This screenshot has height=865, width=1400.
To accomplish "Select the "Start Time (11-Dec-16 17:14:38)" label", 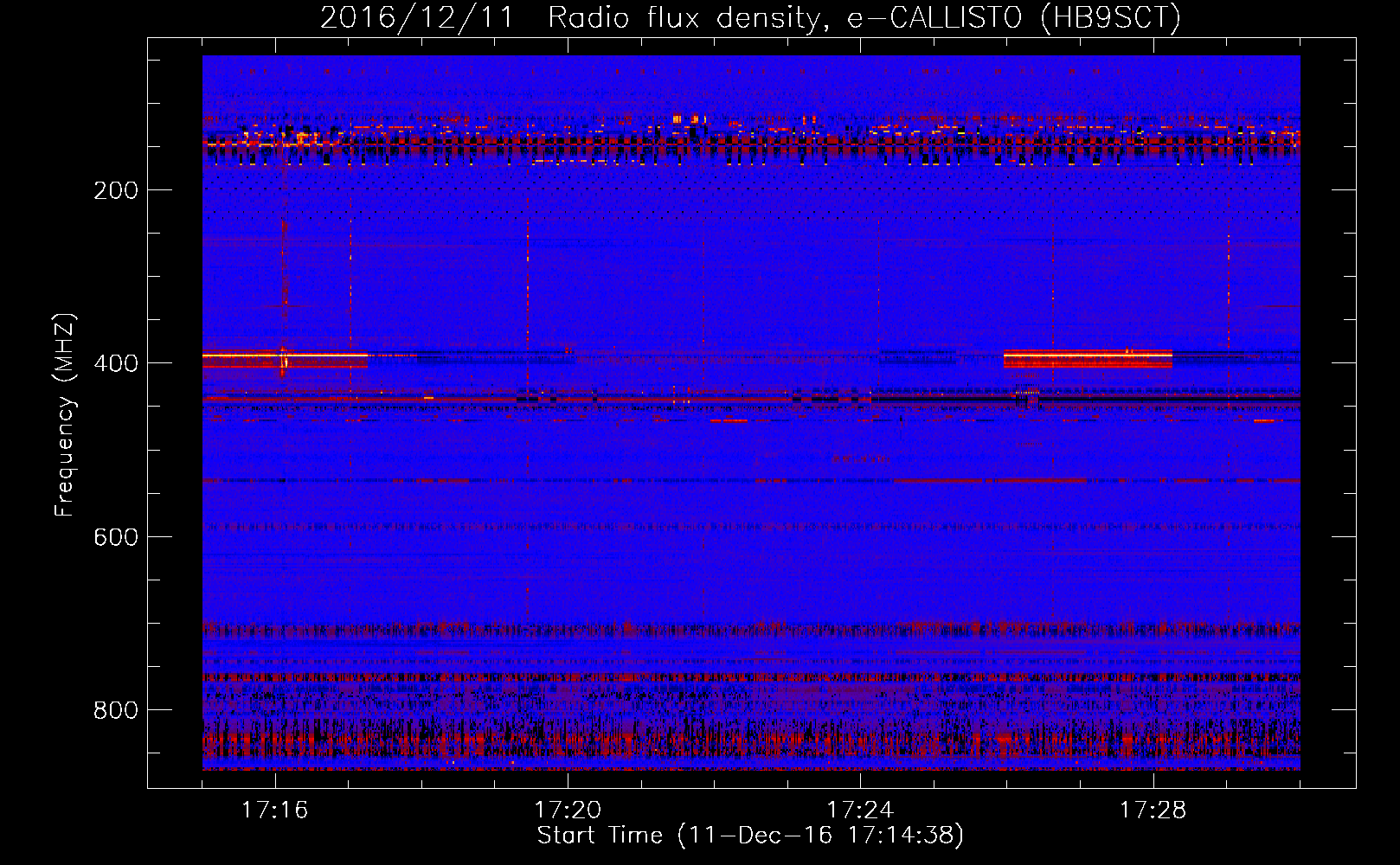I will click(x=750, y=836).
